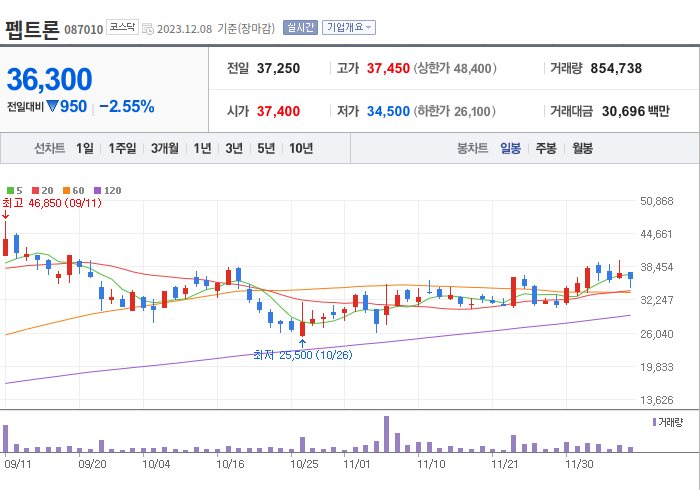Viewport: 700px width, 490px height.
Task: Switch to the 주봉 weekly candle chart
Action: pyautogui.click(x=546, y=148)
